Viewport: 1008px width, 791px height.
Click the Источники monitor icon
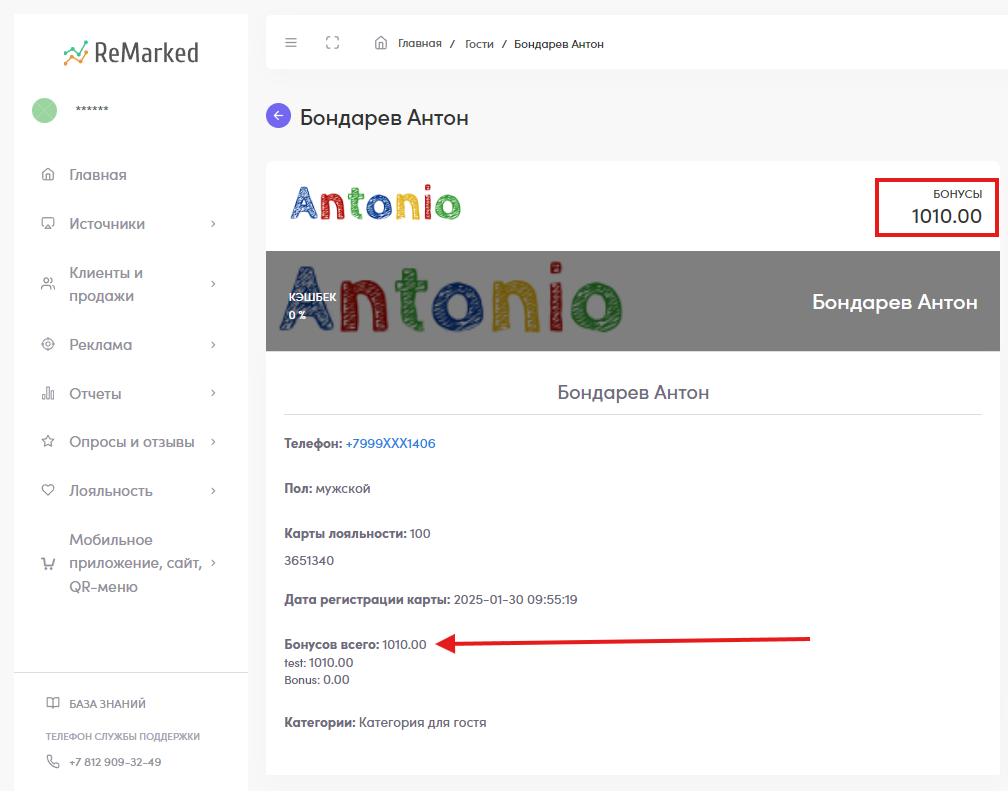point(48,223)
